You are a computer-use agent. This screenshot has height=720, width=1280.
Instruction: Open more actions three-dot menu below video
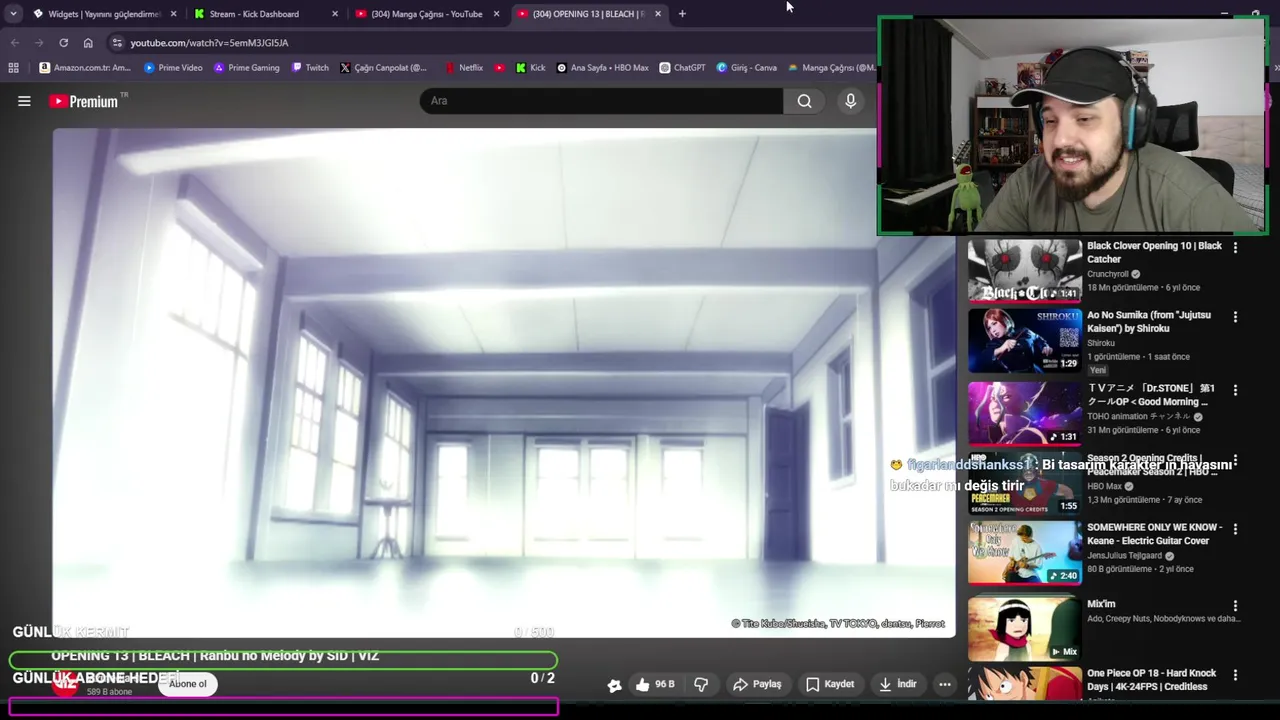click(945, 684)
